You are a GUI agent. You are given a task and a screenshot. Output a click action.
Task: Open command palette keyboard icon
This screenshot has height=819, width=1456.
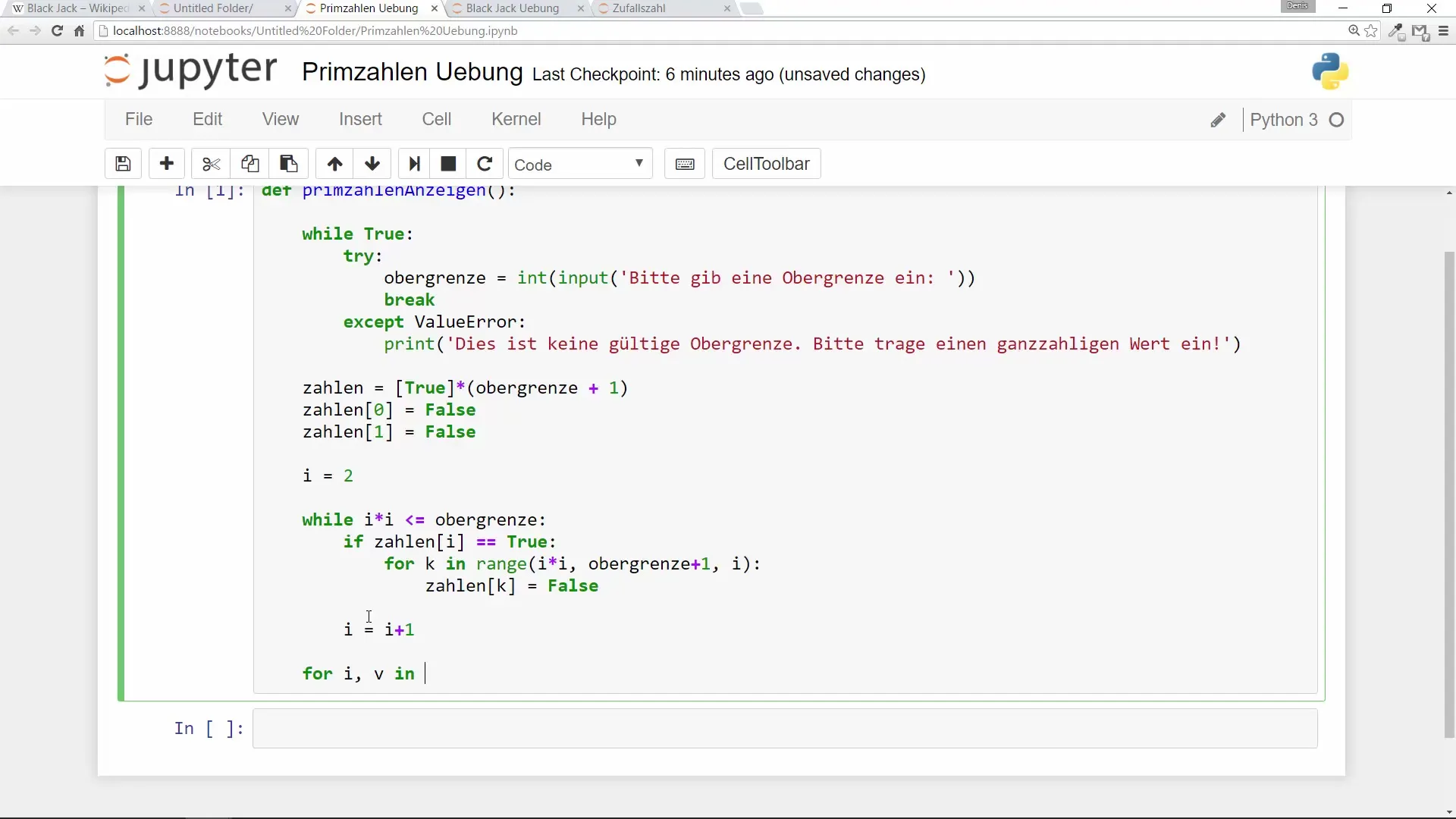click(685, 164)
